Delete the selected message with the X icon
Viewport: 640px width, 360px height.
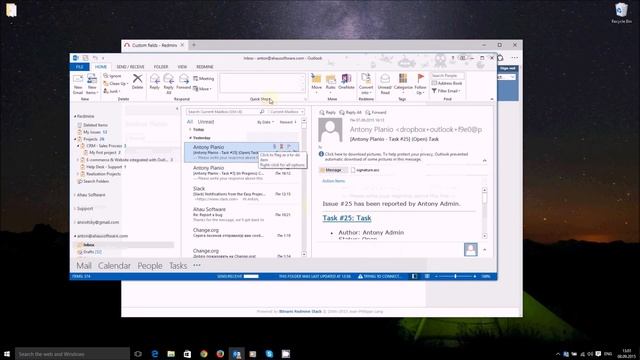pos(138,81)
